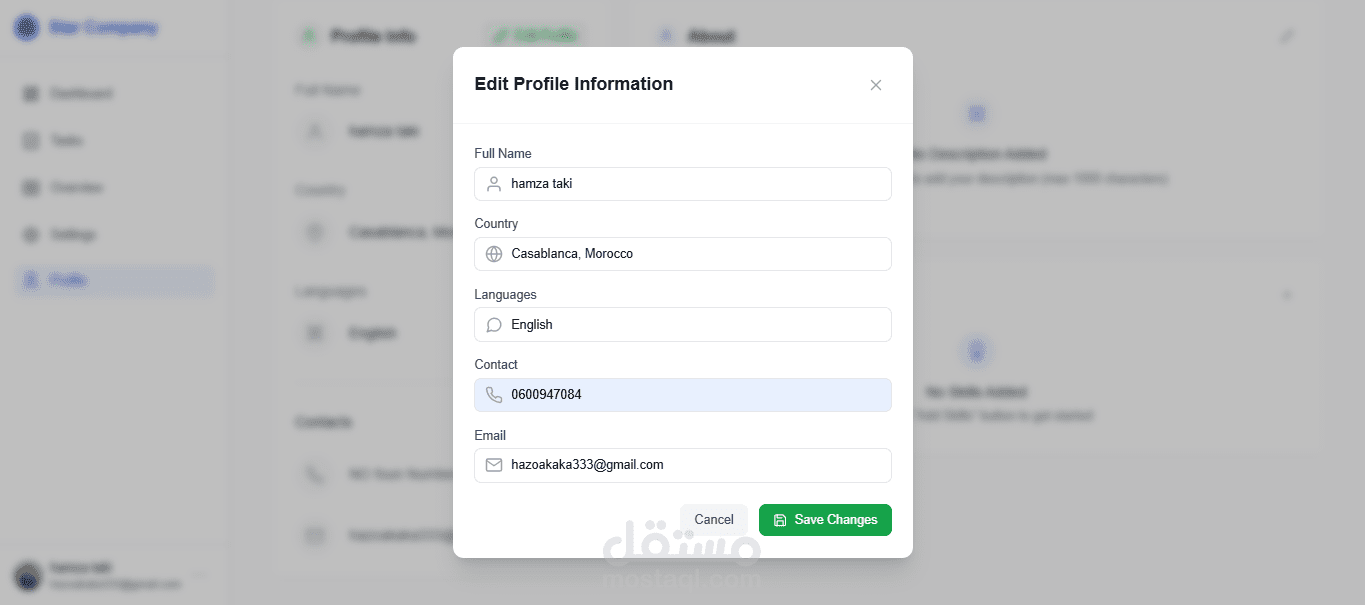
Task: Click the user avatar at sidebar bottom
Action: [x=27, y=576]
